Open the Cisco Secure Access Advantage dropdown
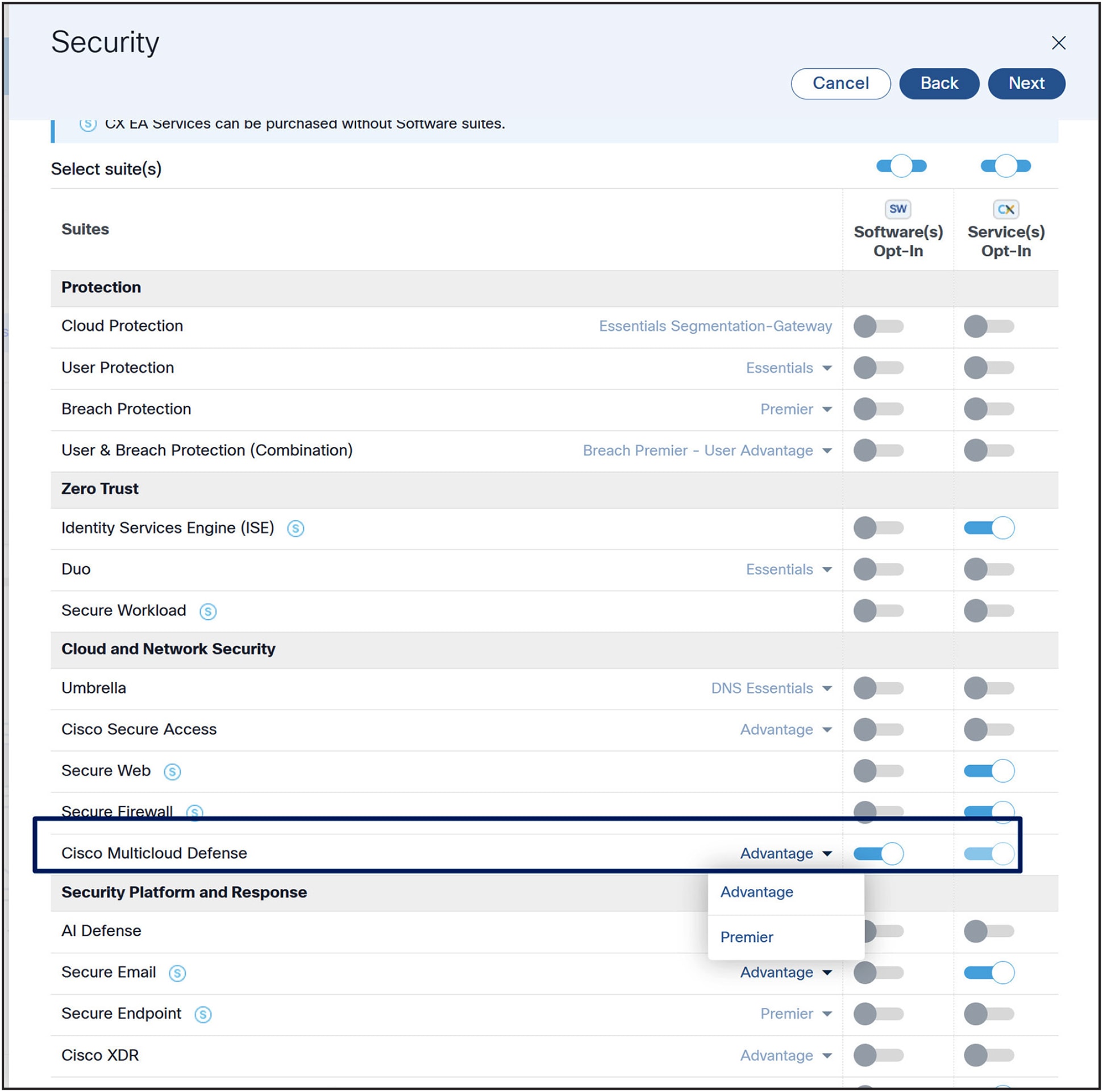 (785, 730)
